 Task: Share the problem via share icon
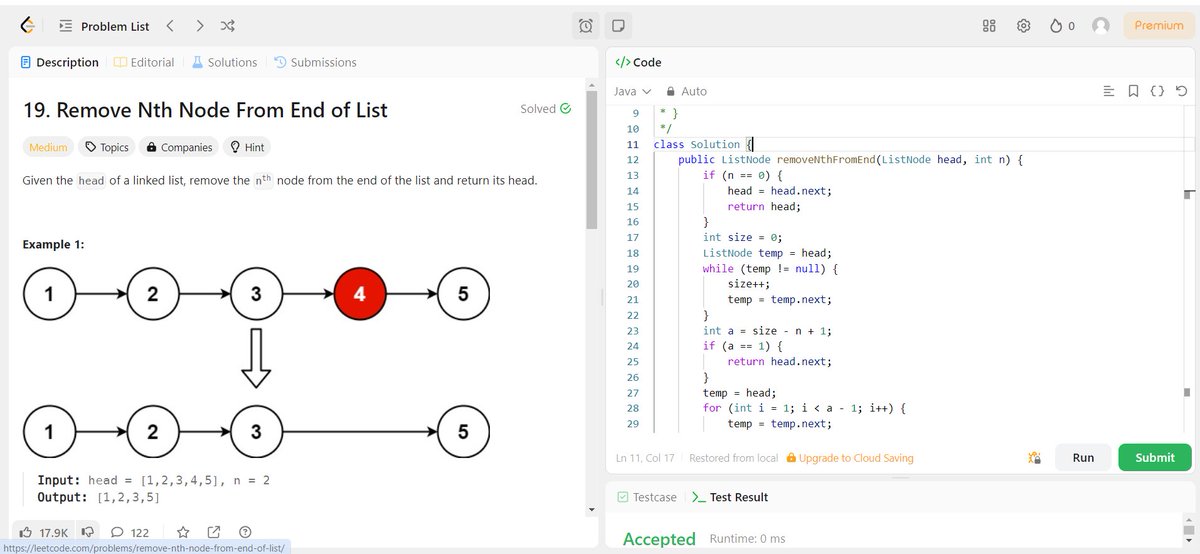(214, 532)
